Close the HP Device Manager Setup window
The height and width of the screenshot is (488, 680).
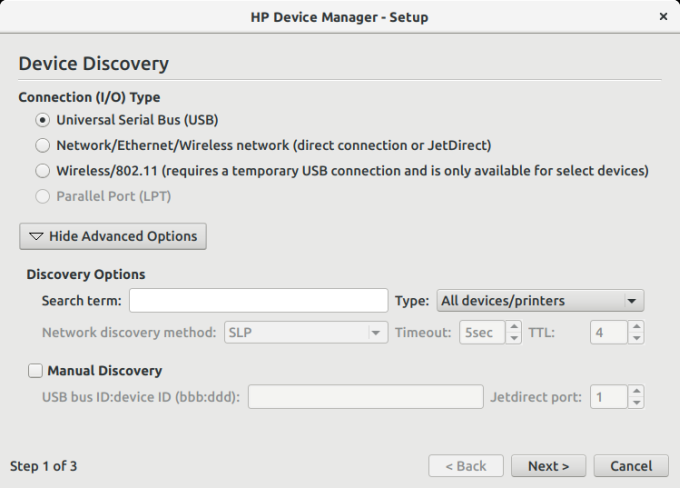(x=663, y=16)
